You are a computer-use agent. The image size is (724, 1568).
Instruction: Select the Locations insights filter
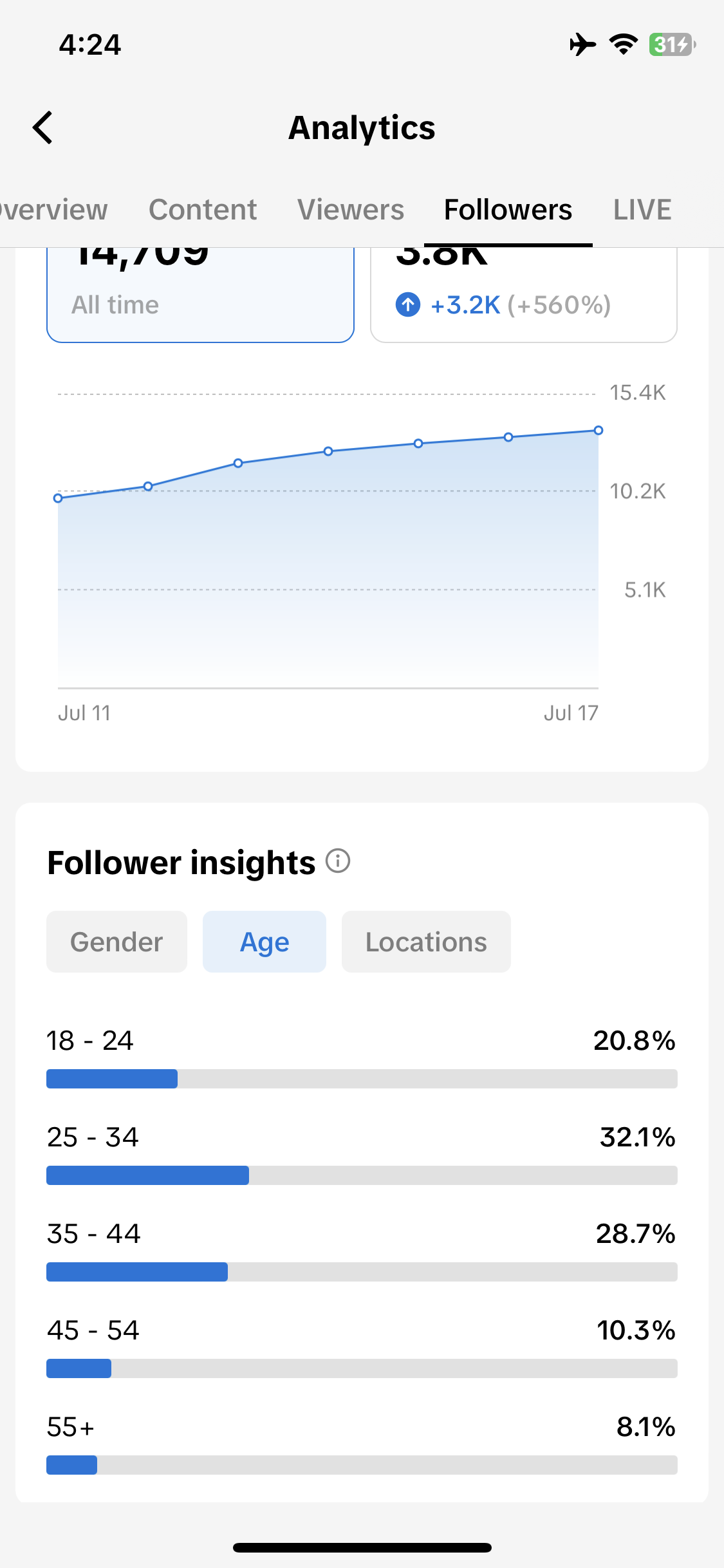426,942
